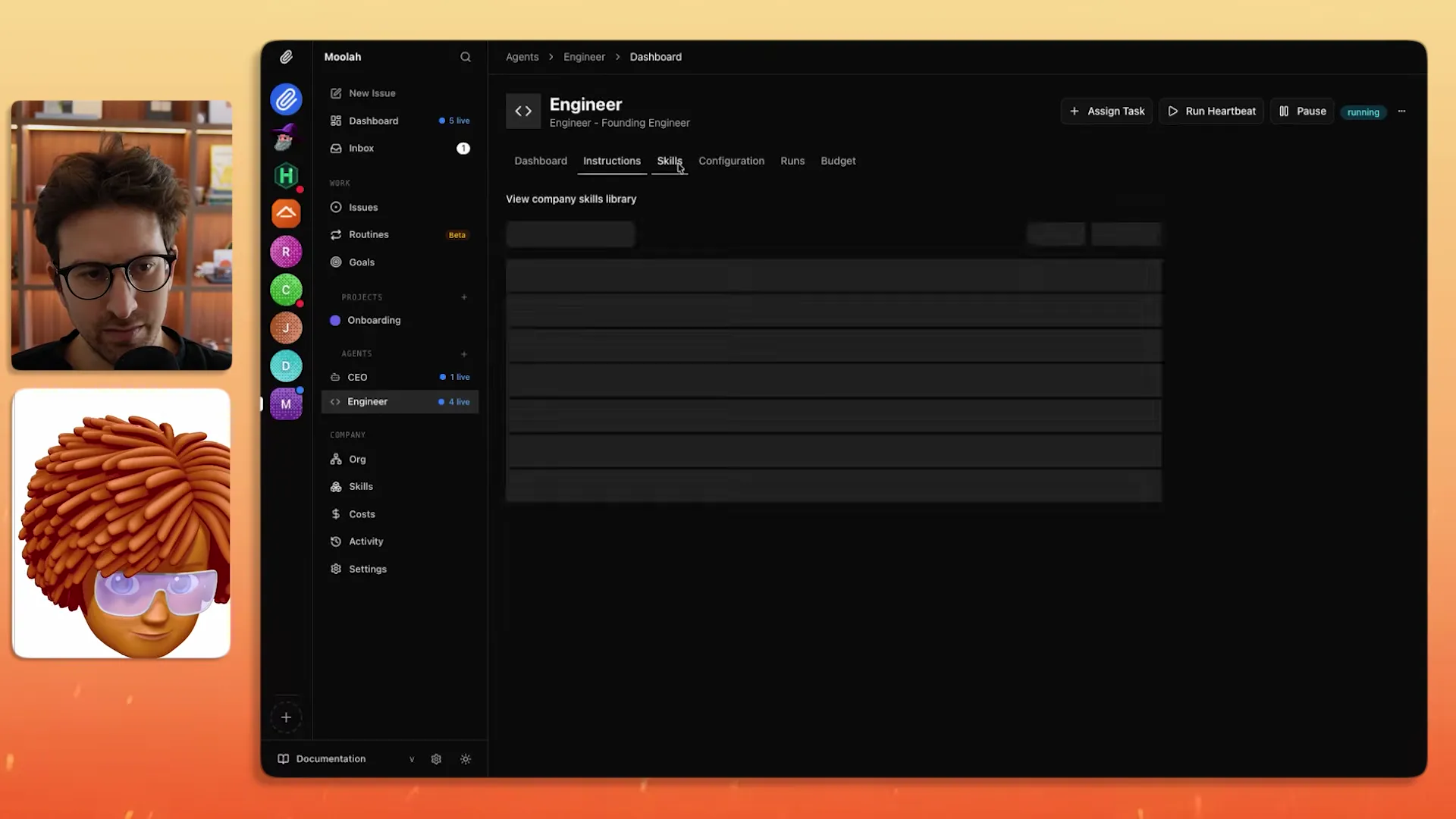View company skills library link

[571, 199]
